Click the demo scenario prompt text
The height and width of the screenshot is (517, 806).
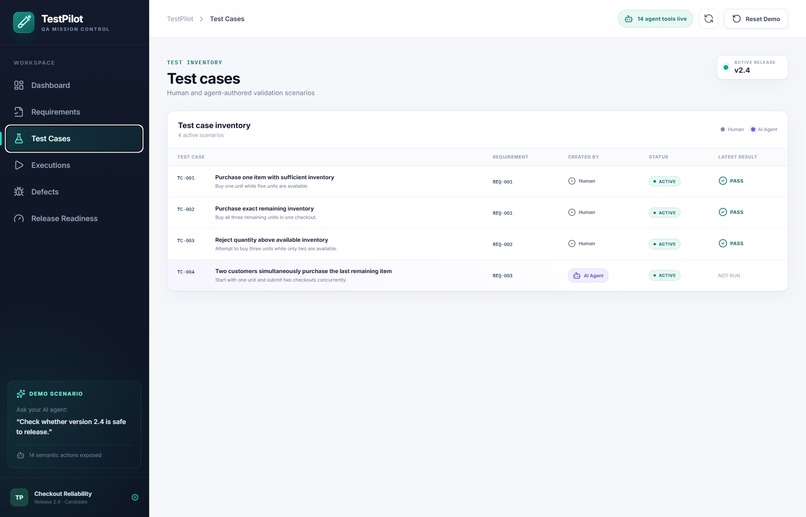(71, 427)
